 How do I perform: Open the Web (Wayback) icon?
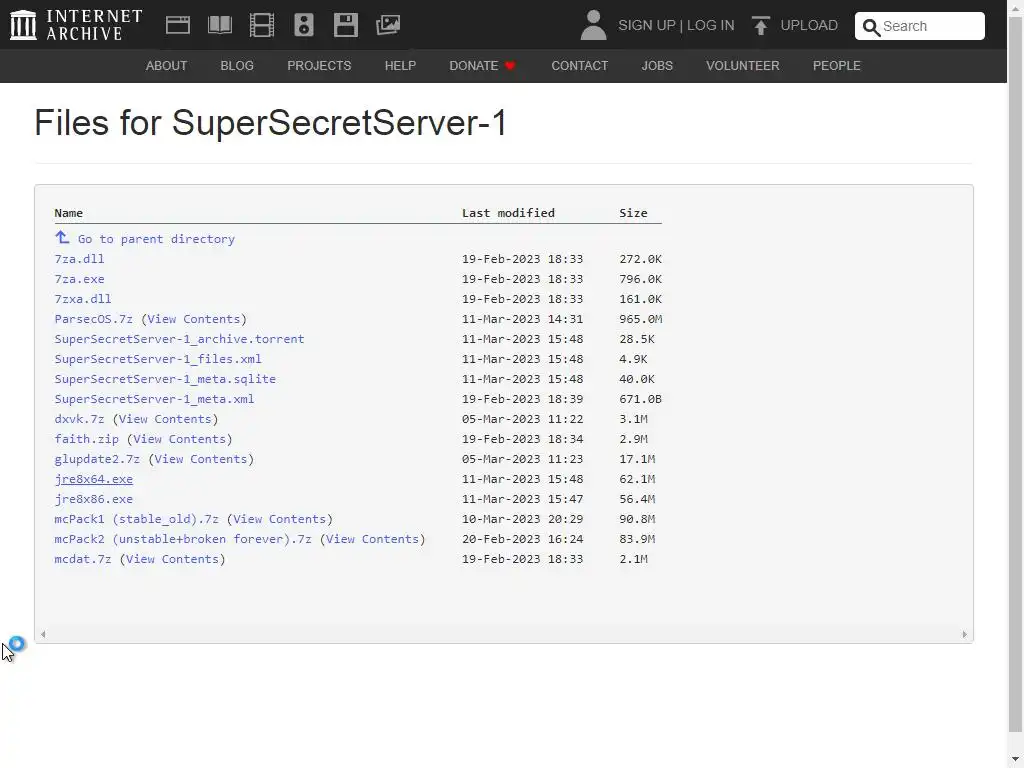(178, 25)
